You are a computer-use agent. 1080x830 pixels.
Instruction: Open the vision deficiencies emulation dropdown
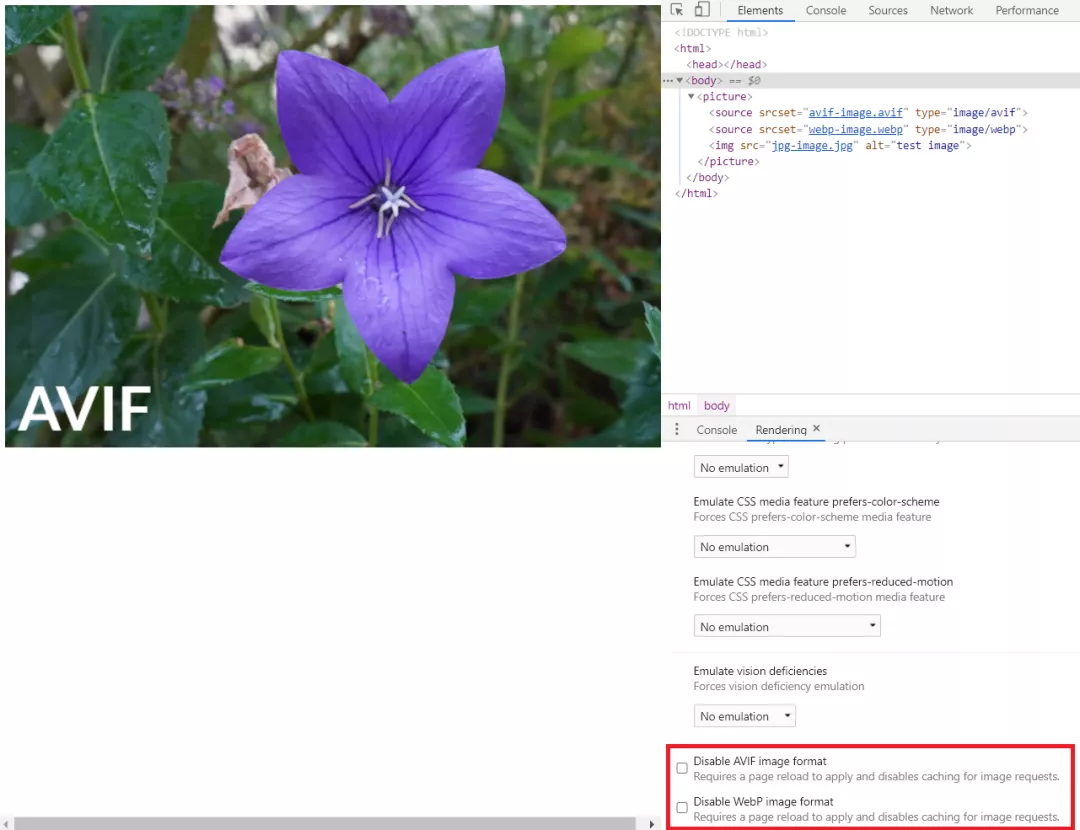(744, 715)
